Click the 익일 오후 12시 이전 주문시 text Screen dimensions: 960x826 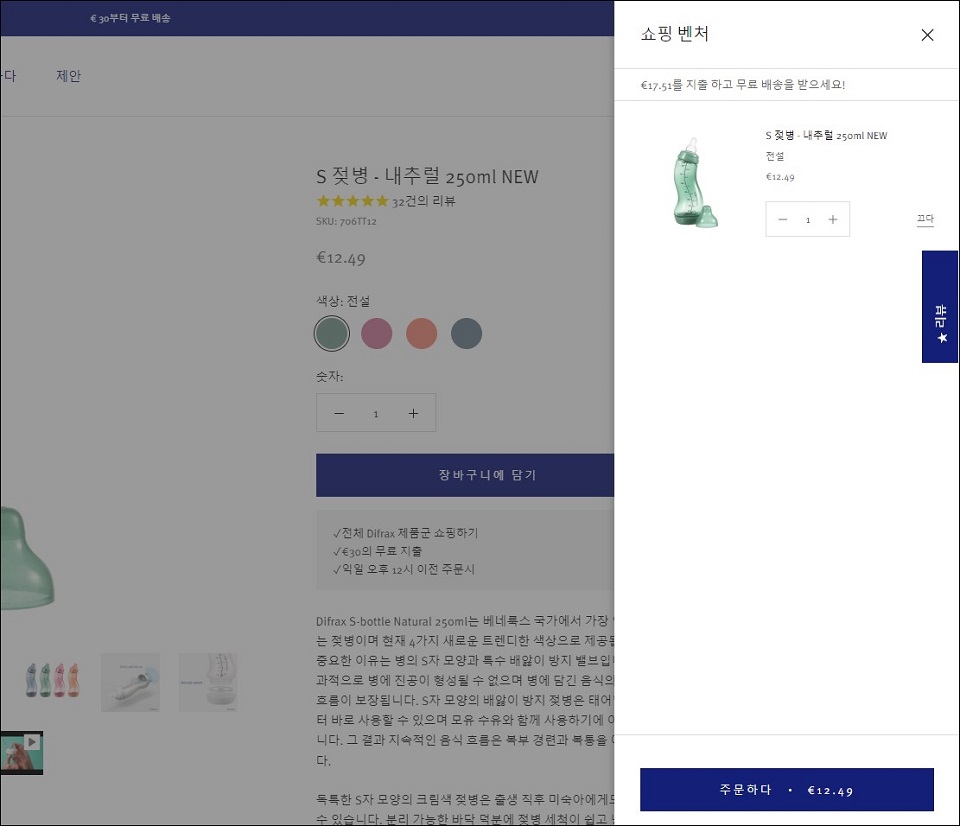coord(408,569)
